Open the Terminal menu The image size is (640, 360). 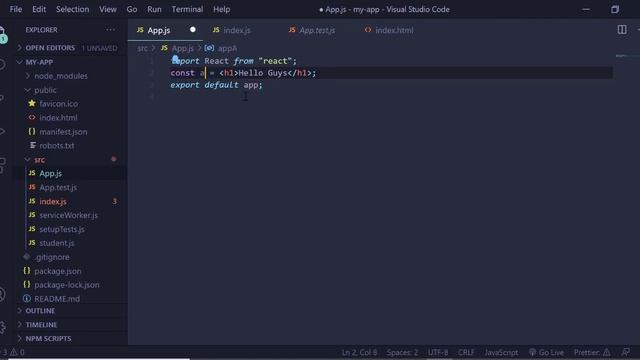click(187, 9)
